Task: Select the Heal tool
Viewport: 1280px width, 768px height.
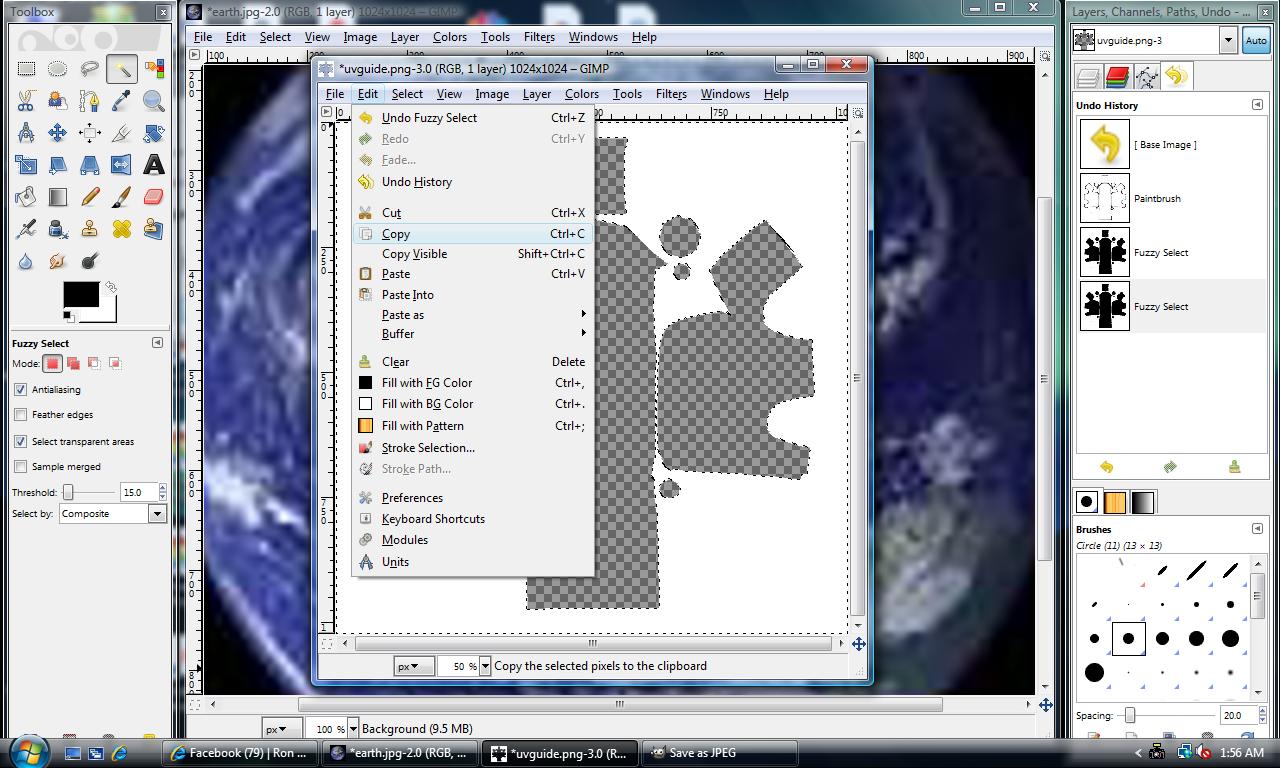Action: [x=122, y=229]
